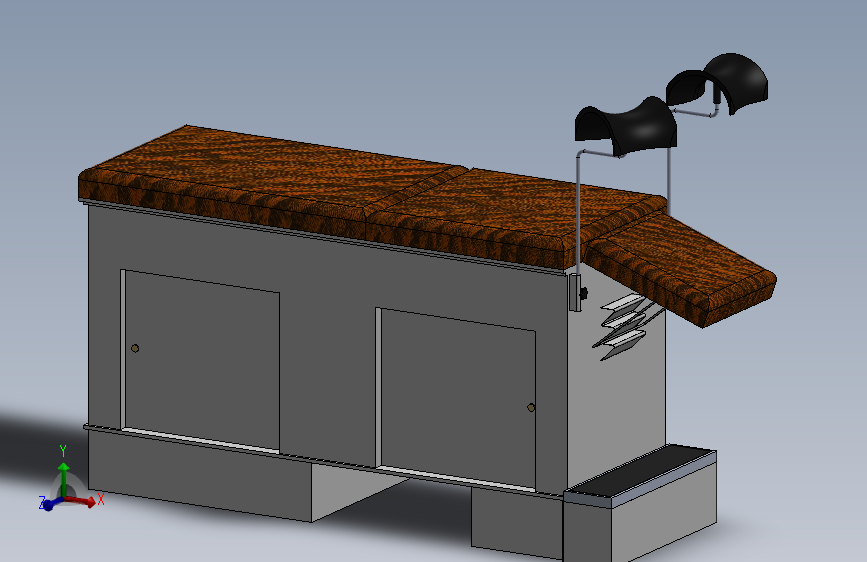The width and height of the screenshot is (867, 562).
Task: Click the blue Z axis of the triad
Action: coord(51,504)
